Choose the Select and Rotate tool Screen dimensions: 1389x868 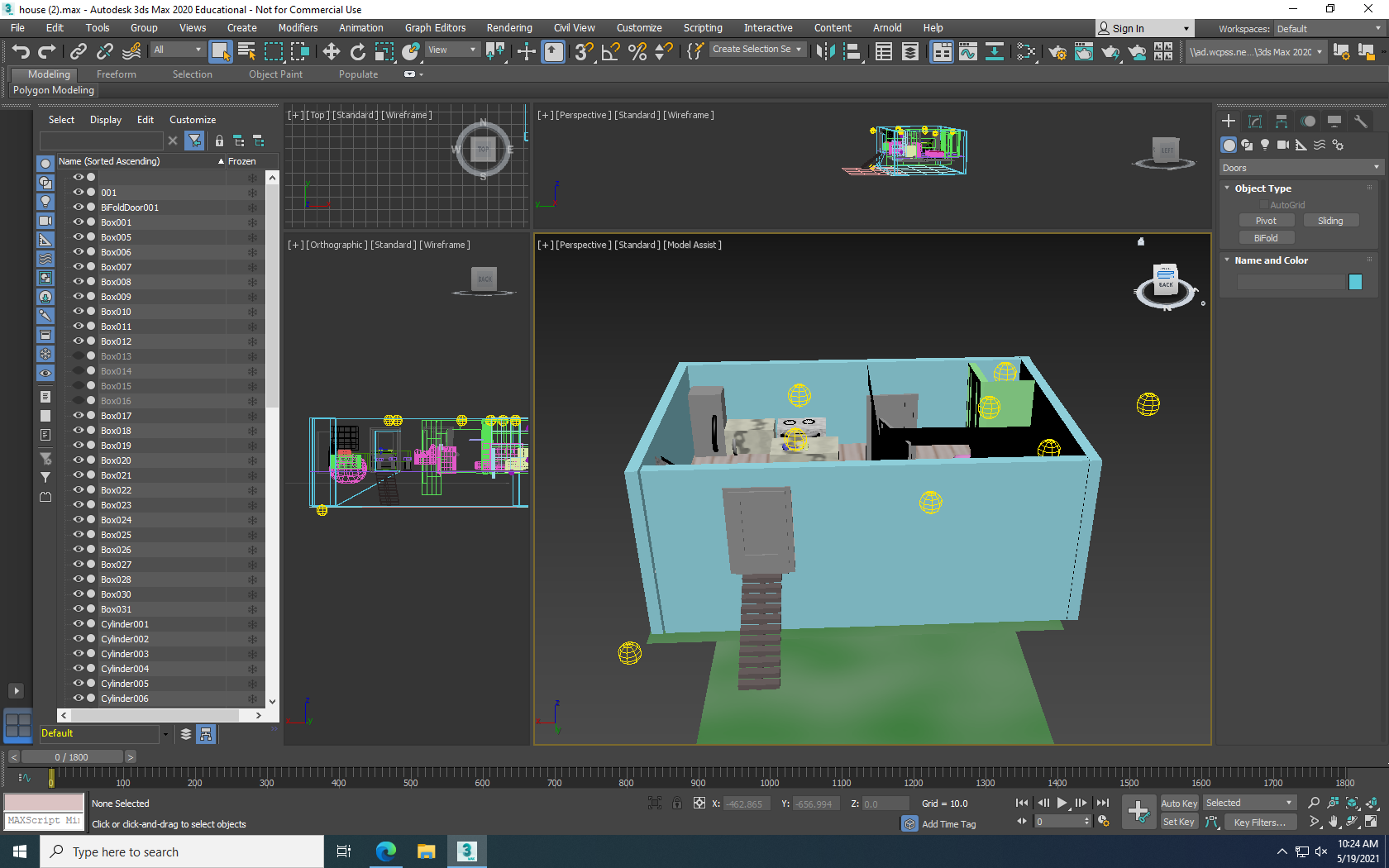pos(357,51)
